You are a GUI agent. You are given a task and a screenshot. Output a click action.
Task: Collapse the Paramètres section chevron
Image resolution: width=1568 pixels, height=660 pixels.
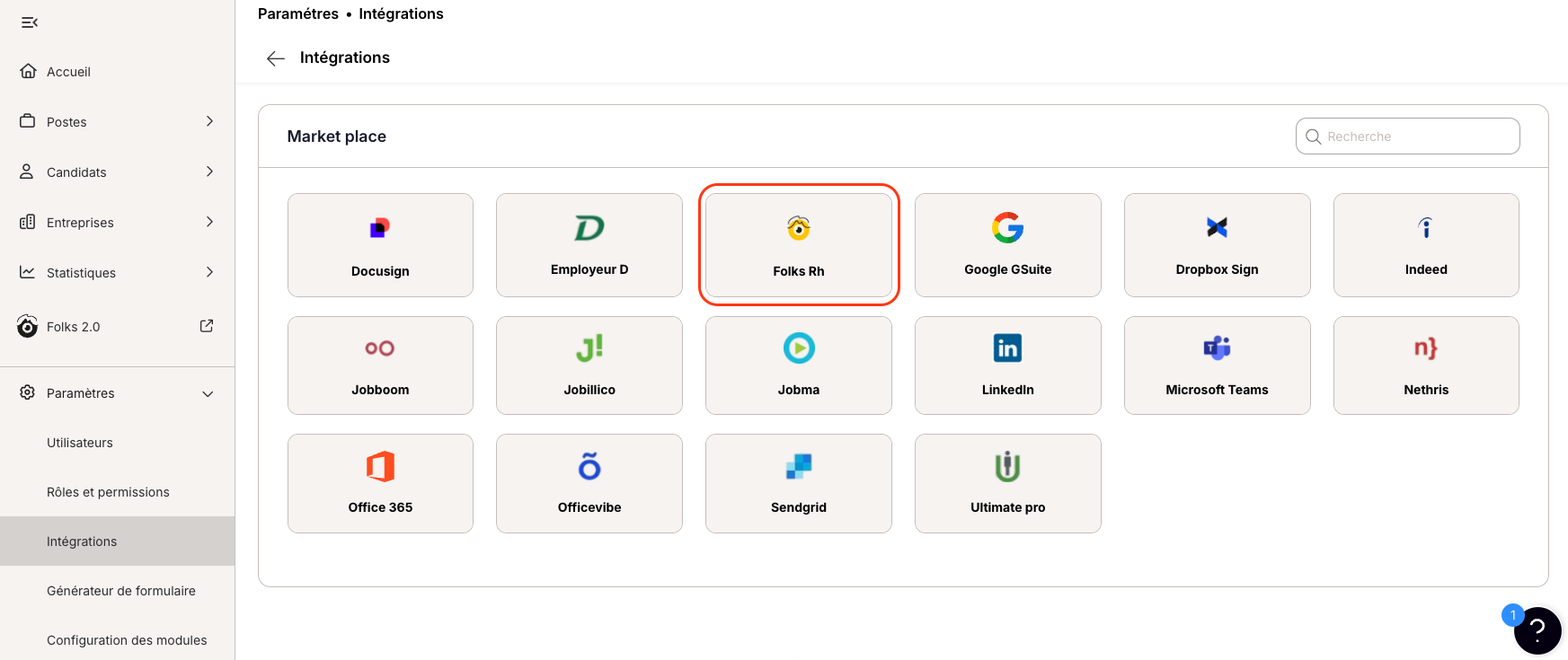[208, 394]
